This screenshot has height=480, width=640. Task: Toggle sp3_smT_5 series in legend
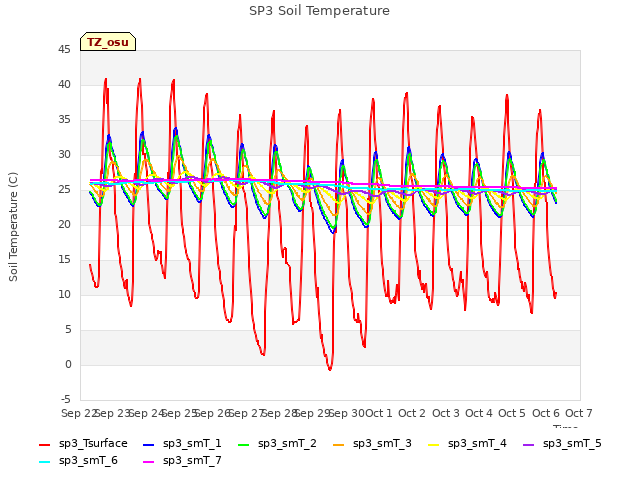point(562,444)
